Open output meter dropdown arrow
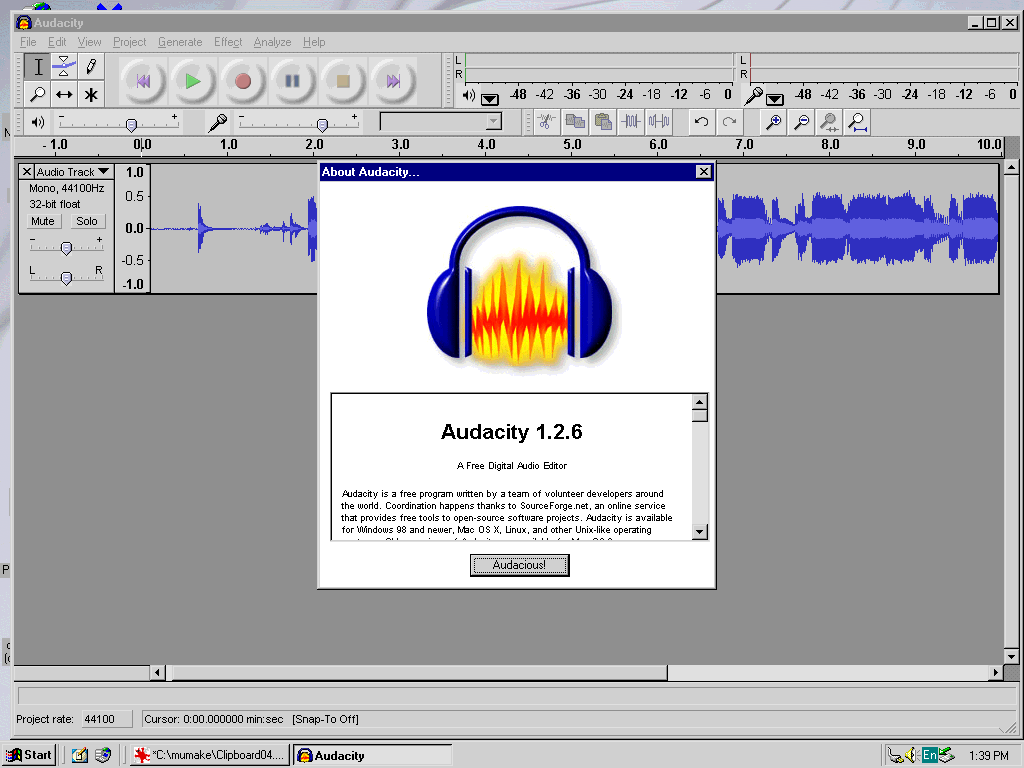 (x=490, y=99)
